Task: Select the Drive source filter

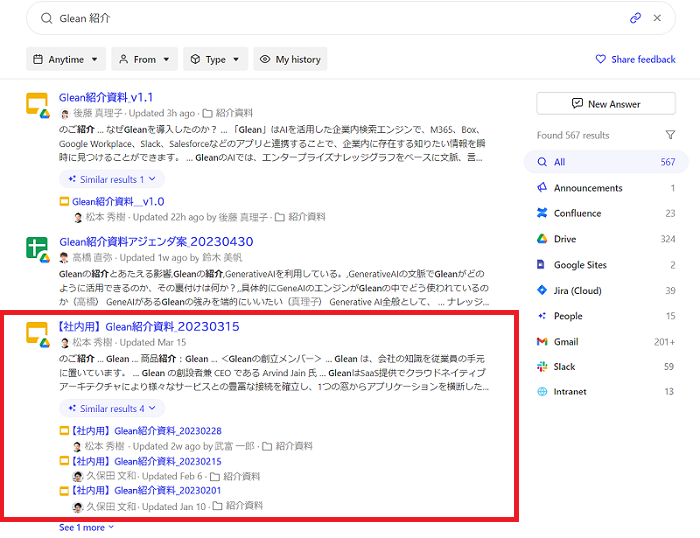Action: [565, 239]
